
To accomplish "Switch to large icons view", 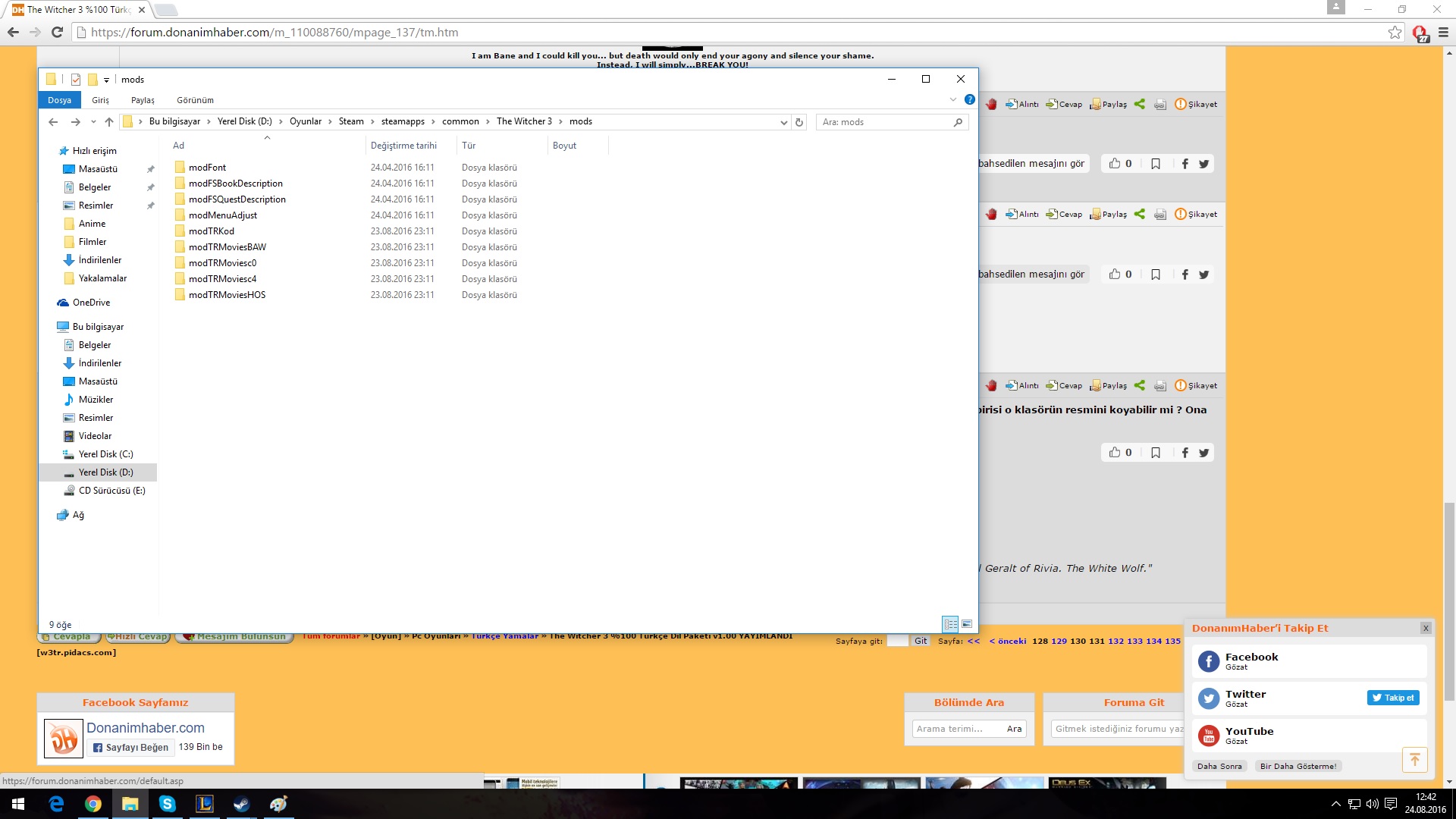I will (967, 624).
